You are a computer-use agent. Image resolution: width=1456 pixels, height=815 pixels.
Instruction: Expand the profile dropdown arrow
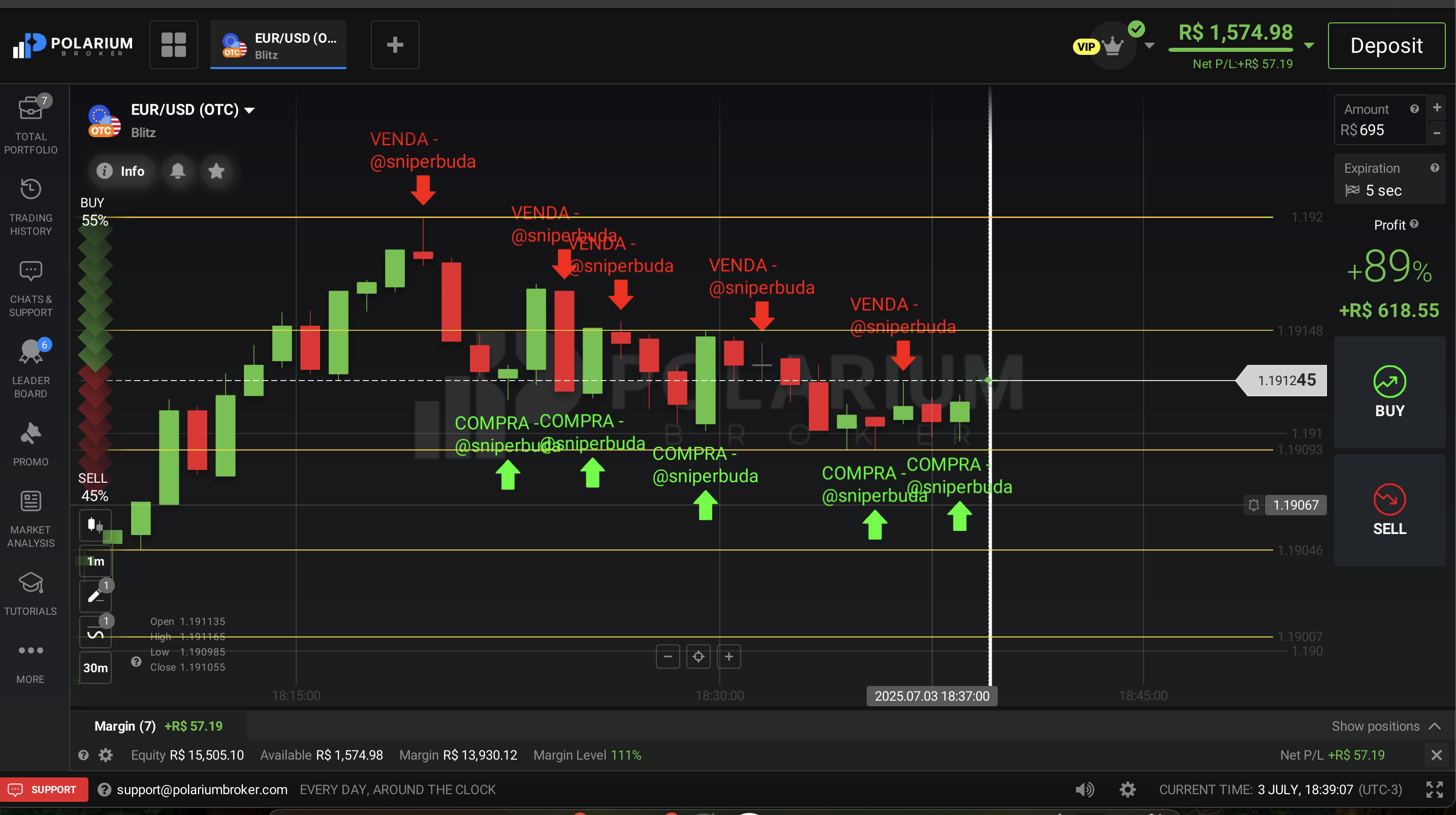coord(1149,45)
